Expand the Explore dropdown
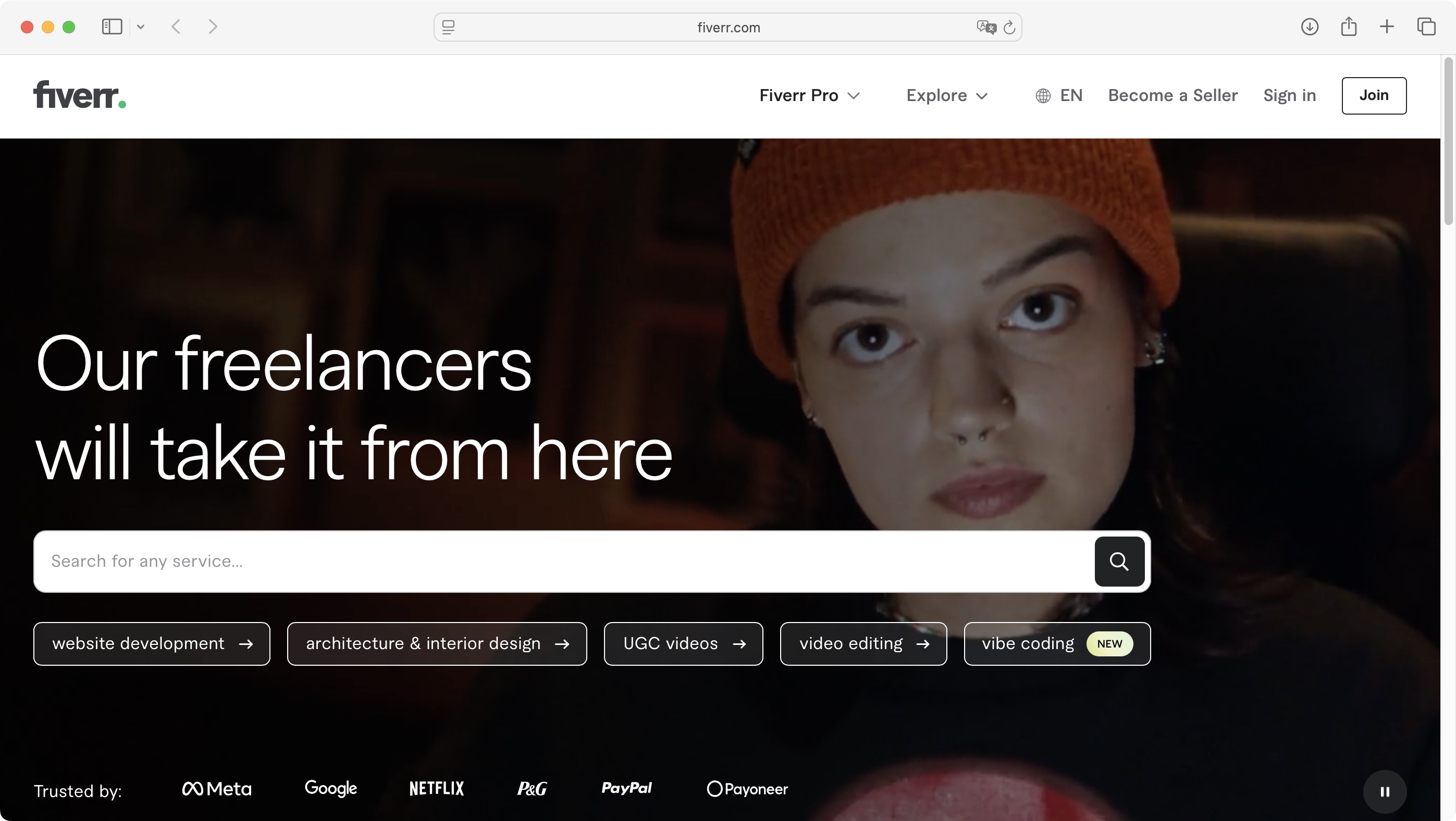 (947, 95)
